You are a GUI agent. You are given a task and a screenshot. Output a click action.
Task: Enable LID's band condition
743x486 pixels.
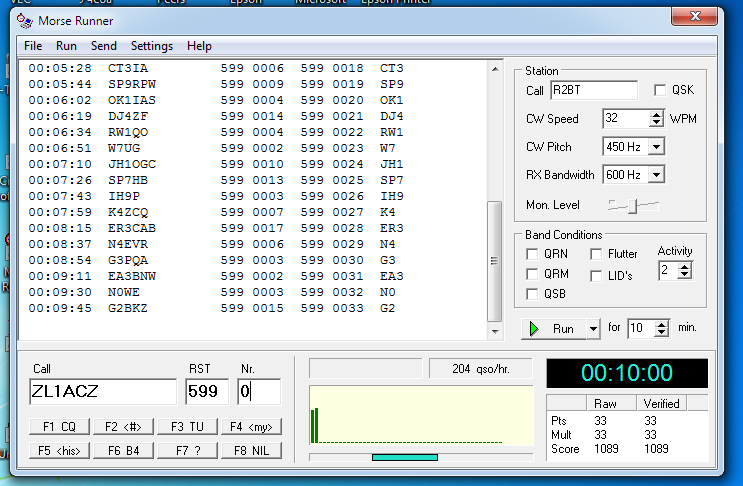596,274
